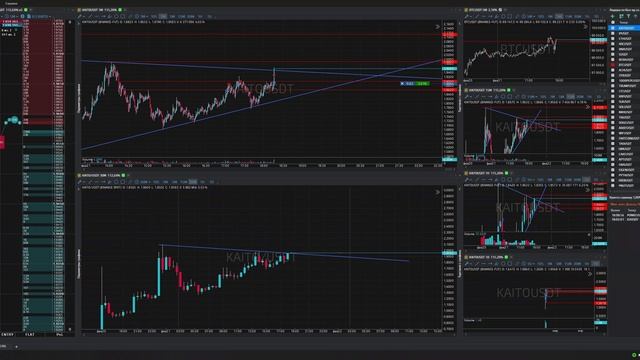Image resolution: width=640 pixels, height=360 pixels.
Task: Select the pencil drawing tool in the top-left KAITOUSDT chart
Action: (80, 17)
